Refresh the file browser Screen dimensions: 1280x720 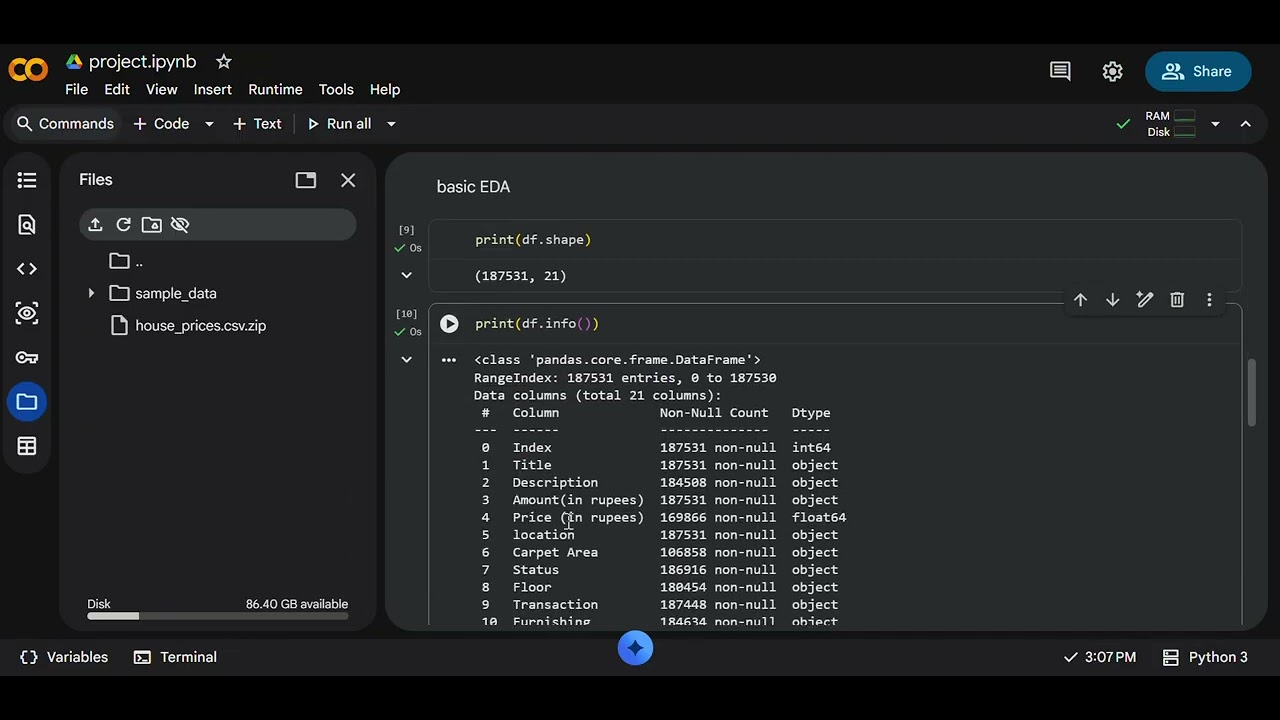tap(123, 225)
